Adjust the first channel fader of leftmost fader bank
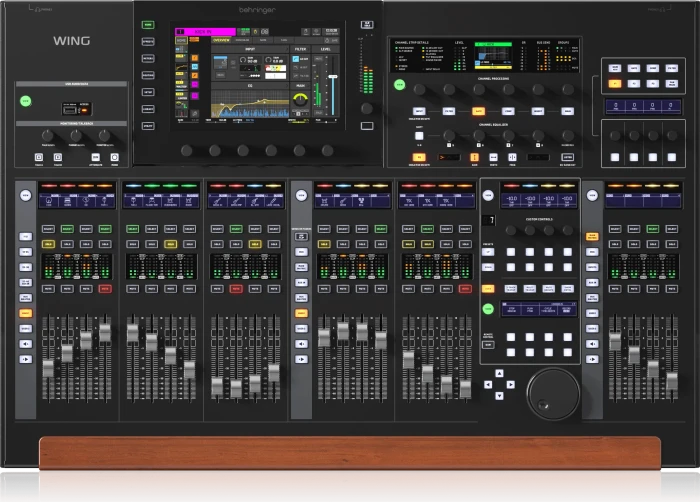Viewport: 700px width, 502px height. pos(48,369)
